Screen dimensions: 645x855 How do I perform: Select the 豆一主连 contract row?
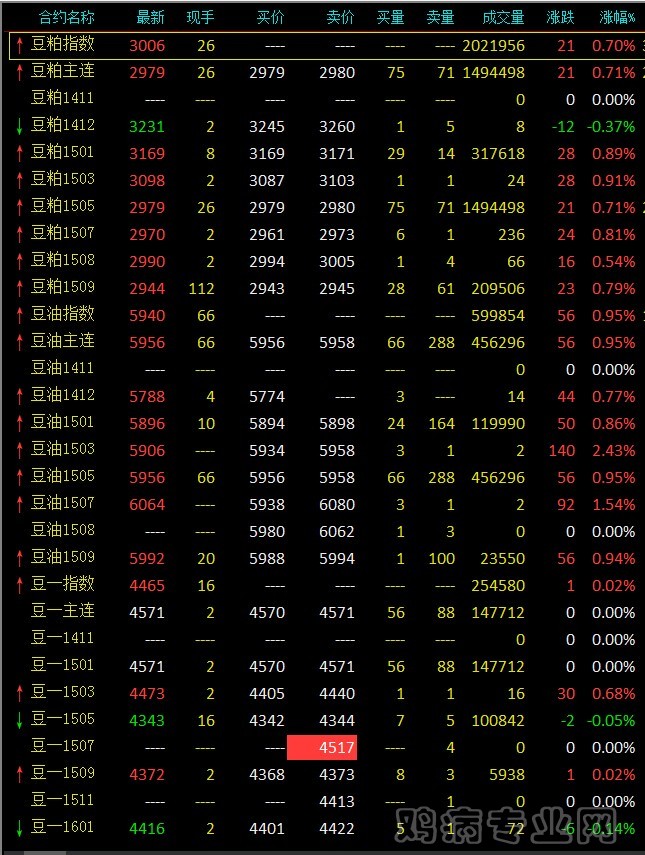point(326,612)
